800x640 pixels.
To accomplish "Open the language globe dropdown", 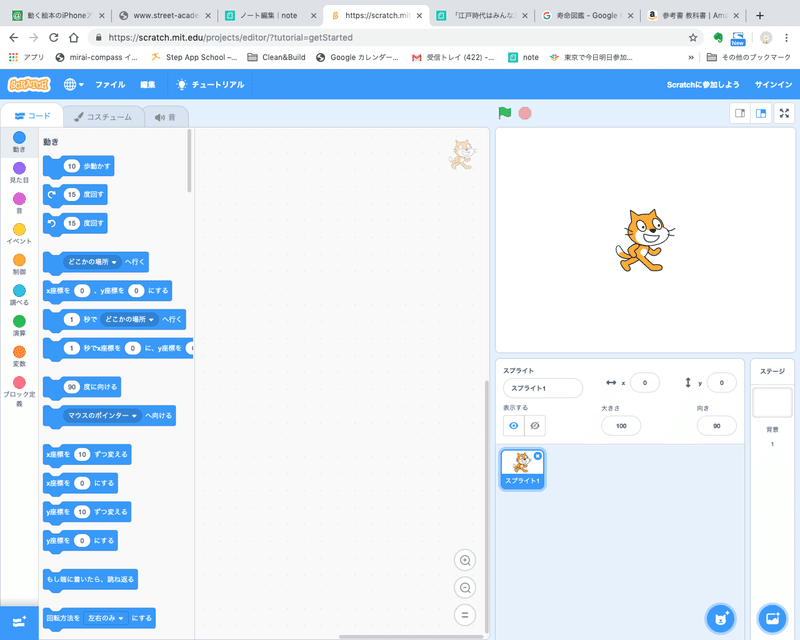I will [73, 85].
